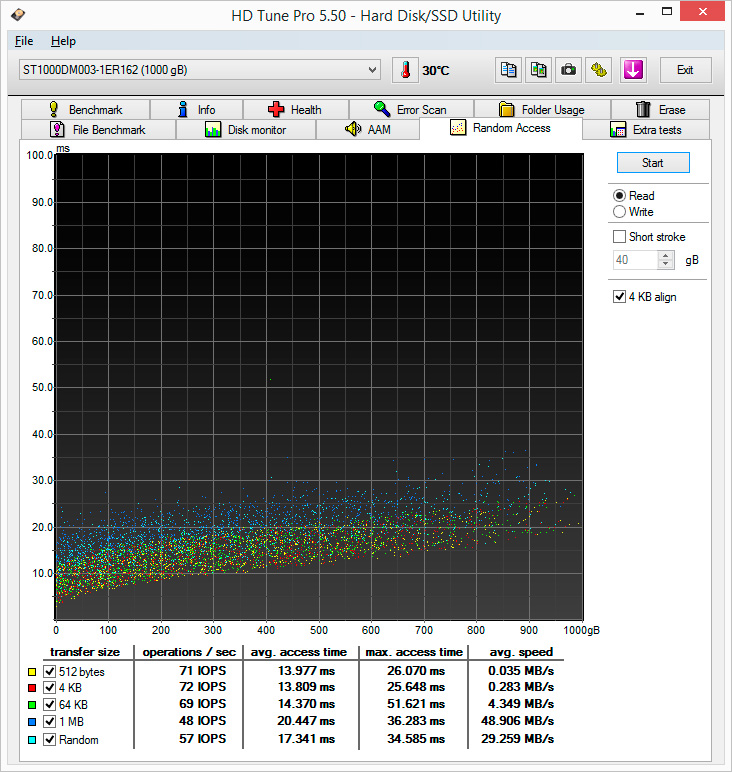The width and height of the screenshot is (732, 772).
Task: Click the temperature thermometer icon
Action: pos(405,70)
